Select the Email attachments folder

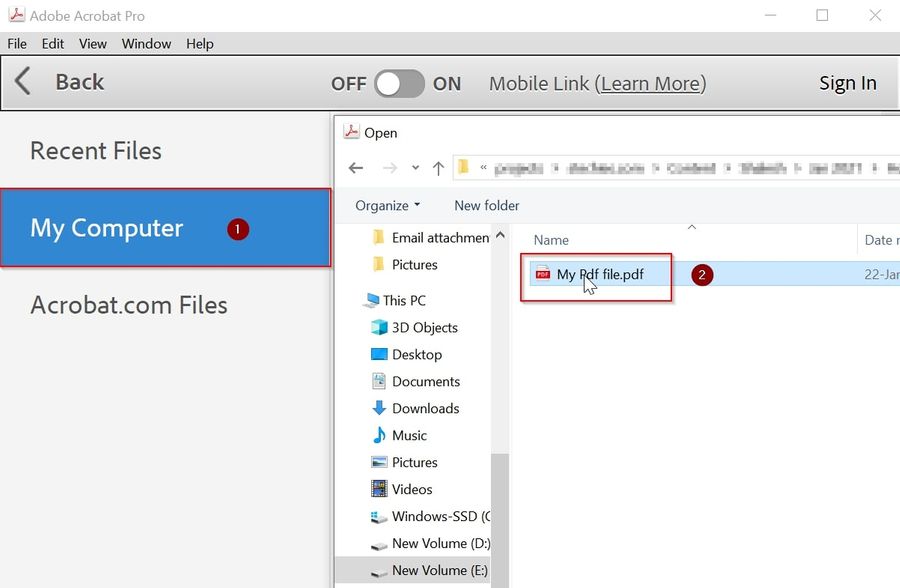click(x=440, y=238)
